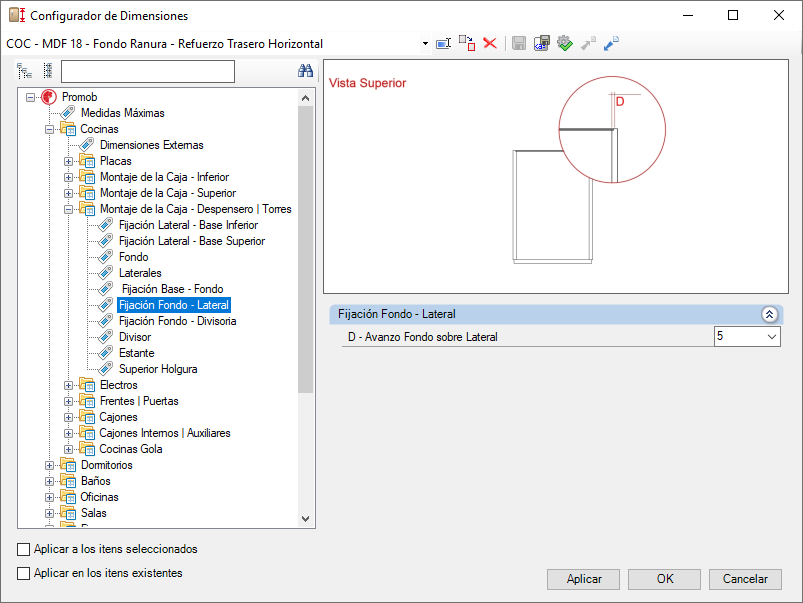The image size is (803, 603).
Task: Click the D - Avanzo Fondo sobre Lateral label
Action: pos(422,337)
